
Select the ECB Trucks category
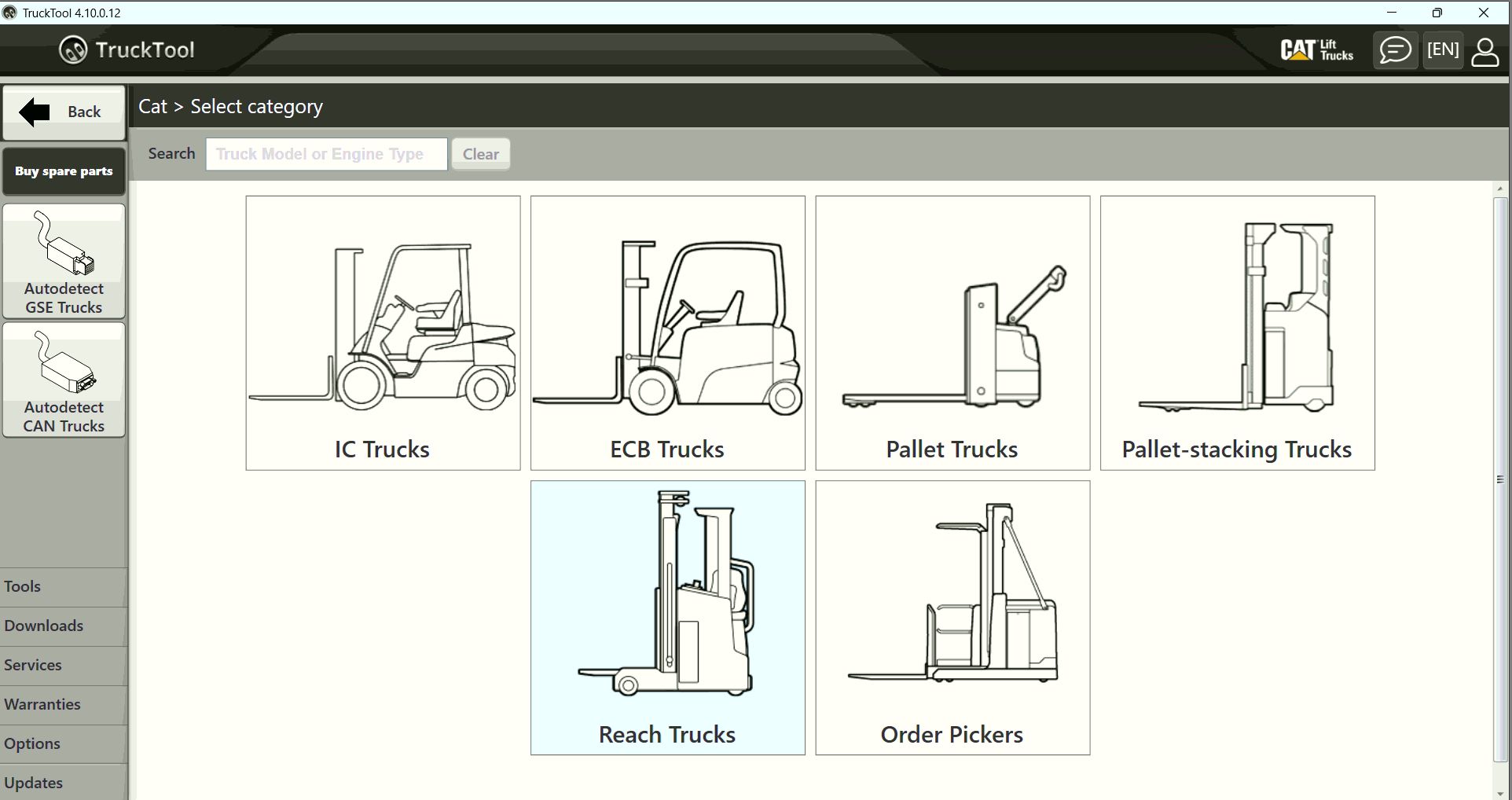coord(666,332)
